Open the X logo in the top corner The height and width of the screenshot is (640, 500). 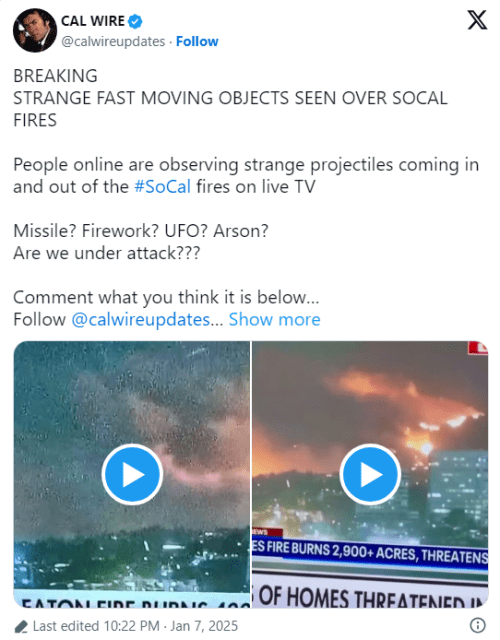click(477, 20)
